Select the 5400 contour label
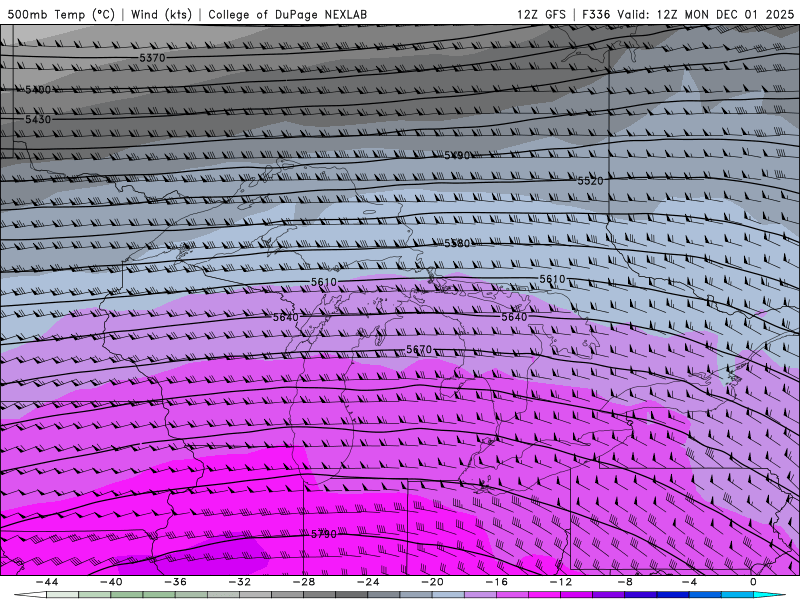This screenshot has height=600, width=800. [38, 90]
